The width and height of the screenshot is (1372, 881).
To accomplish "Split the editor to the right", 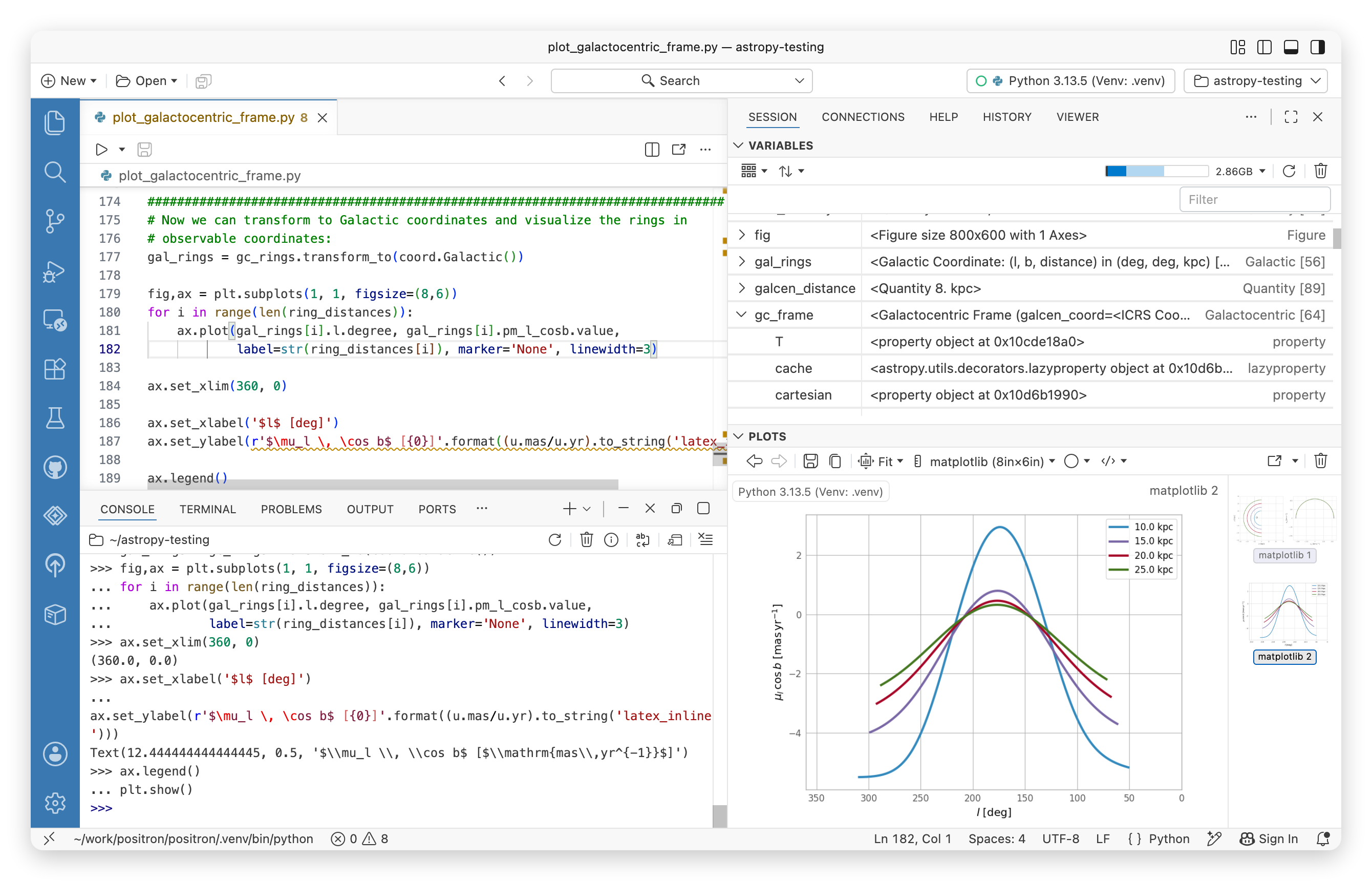I will 652,150.
